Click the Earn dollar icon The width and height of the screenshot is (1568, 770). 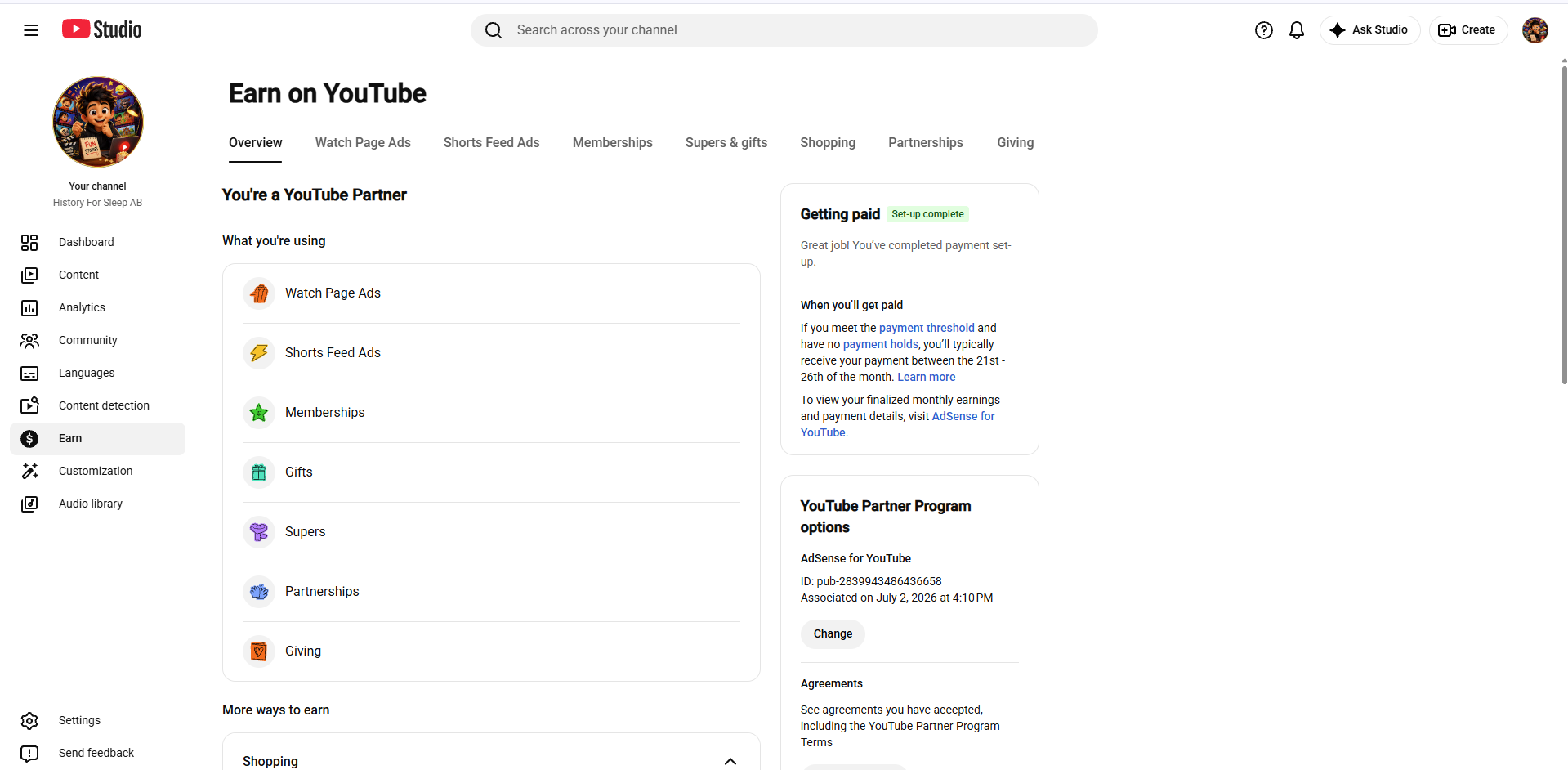[x=29, y=439]
